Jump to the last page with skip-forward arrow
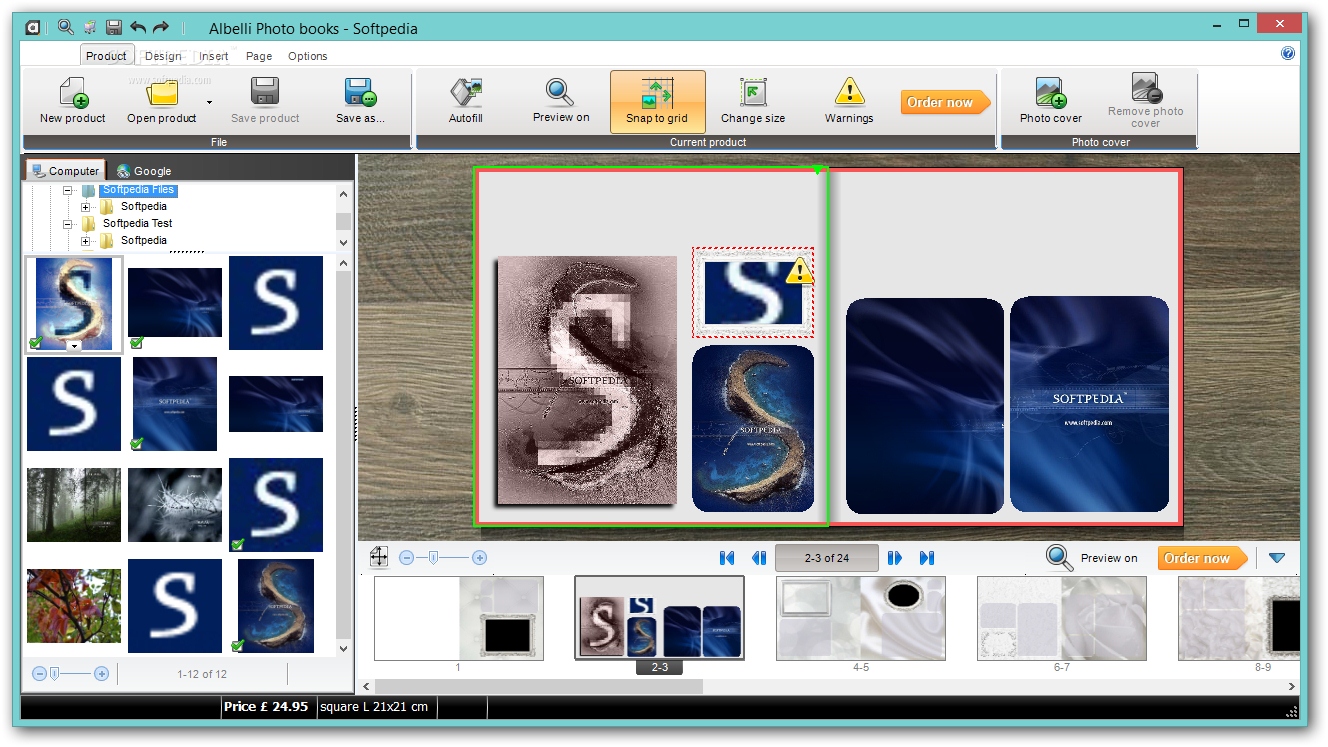The image size is (1328, 747). point(927,558)
